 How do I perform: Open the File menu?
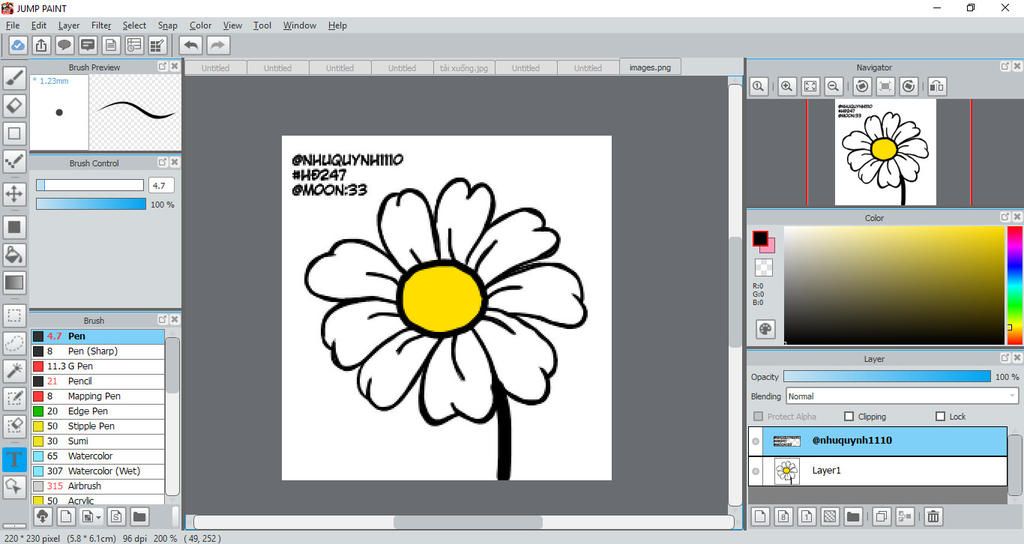pos(12,25)
